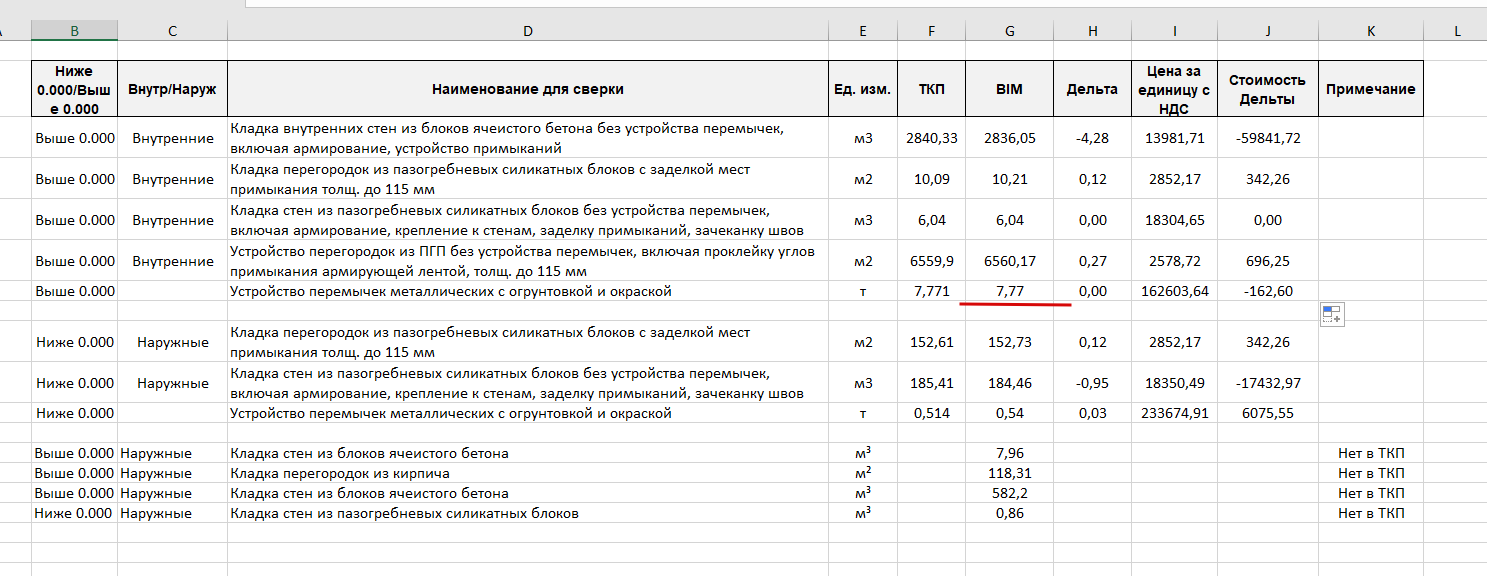The width and height of the screenshot is (1487, 576).
Task: Select column I header
Action: (1175, 31)
